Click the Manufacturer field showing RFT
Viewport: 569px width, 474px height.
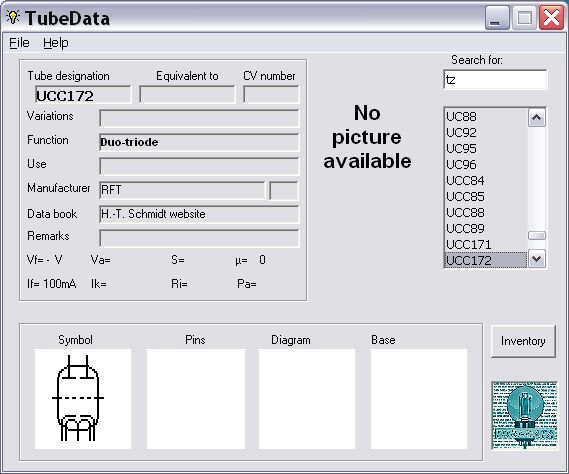coord(182,190)
